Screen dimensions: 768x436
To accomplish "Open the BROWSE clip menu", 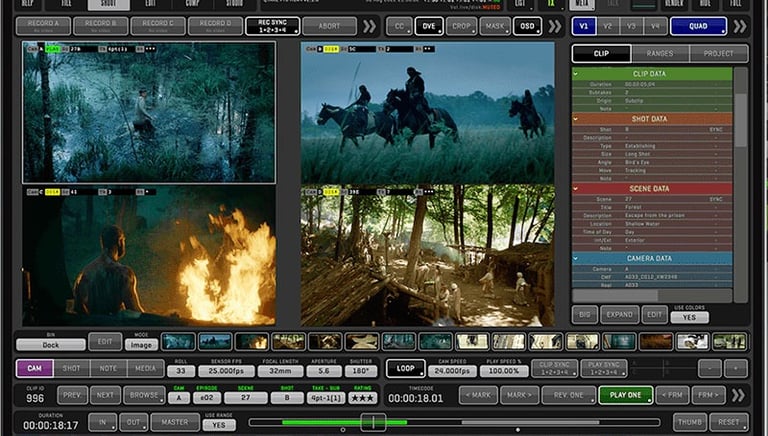I will pos(144,395).
